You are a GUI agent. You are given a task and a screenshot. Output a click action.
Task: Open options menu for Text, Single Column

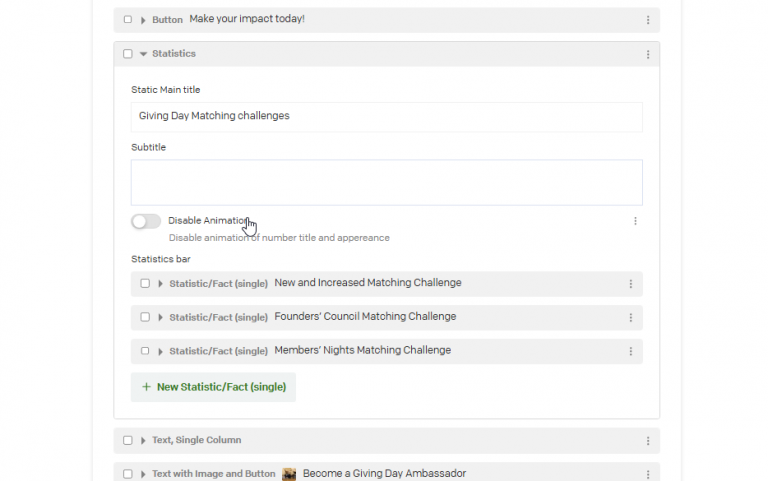[x=648, y=441]
